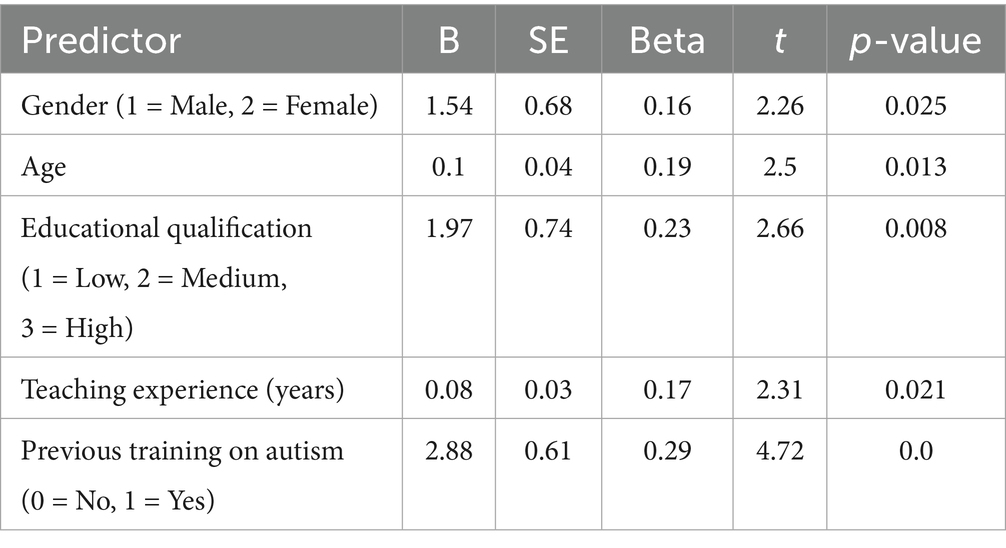The image size is (1006, 548).
Task: Select the Teaching experience (years) label
Action: click(x=182, y=390)
